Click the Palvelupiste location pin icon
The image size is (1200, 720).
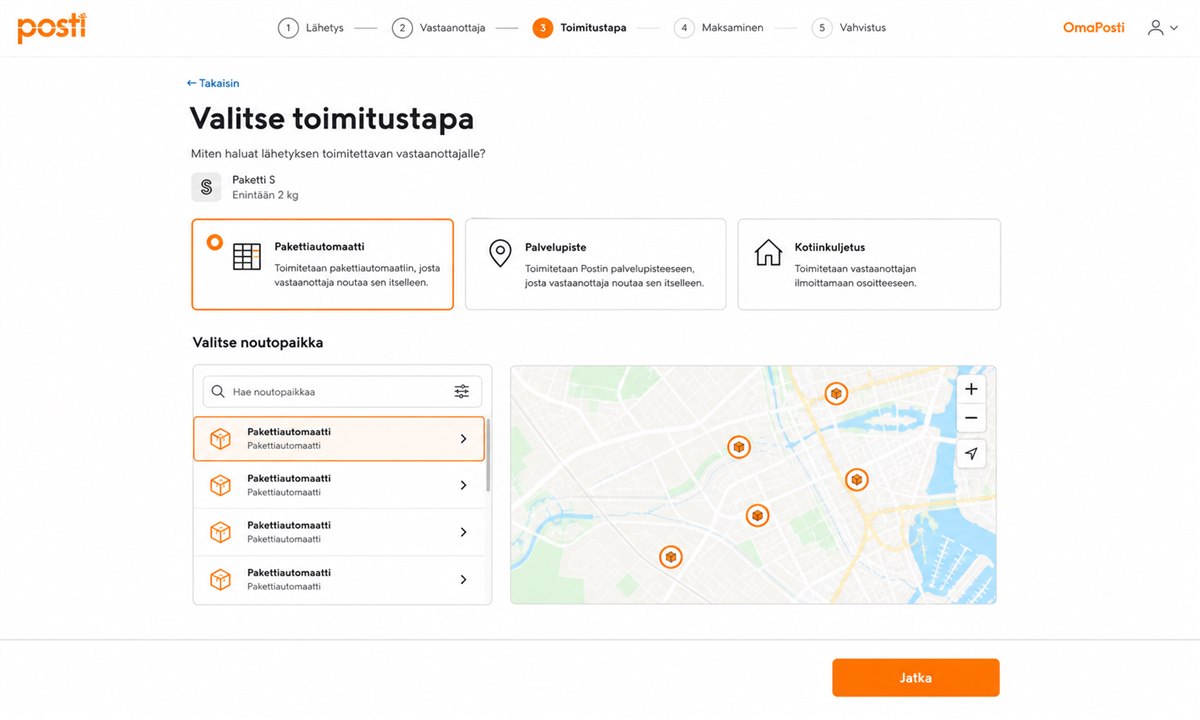pos(500,253)
